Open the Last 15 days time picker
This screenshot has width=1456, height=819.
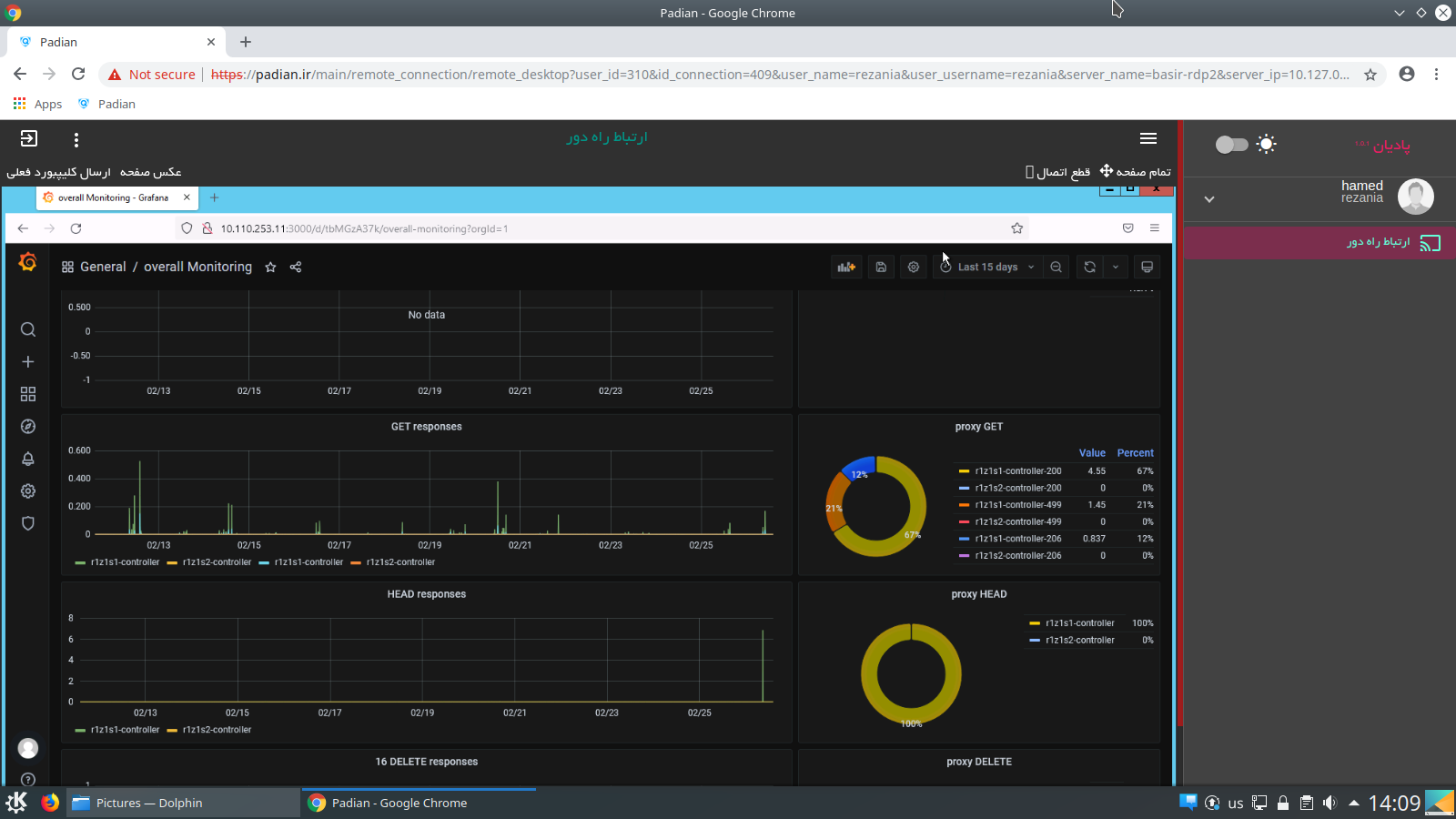tap(987, 267)
